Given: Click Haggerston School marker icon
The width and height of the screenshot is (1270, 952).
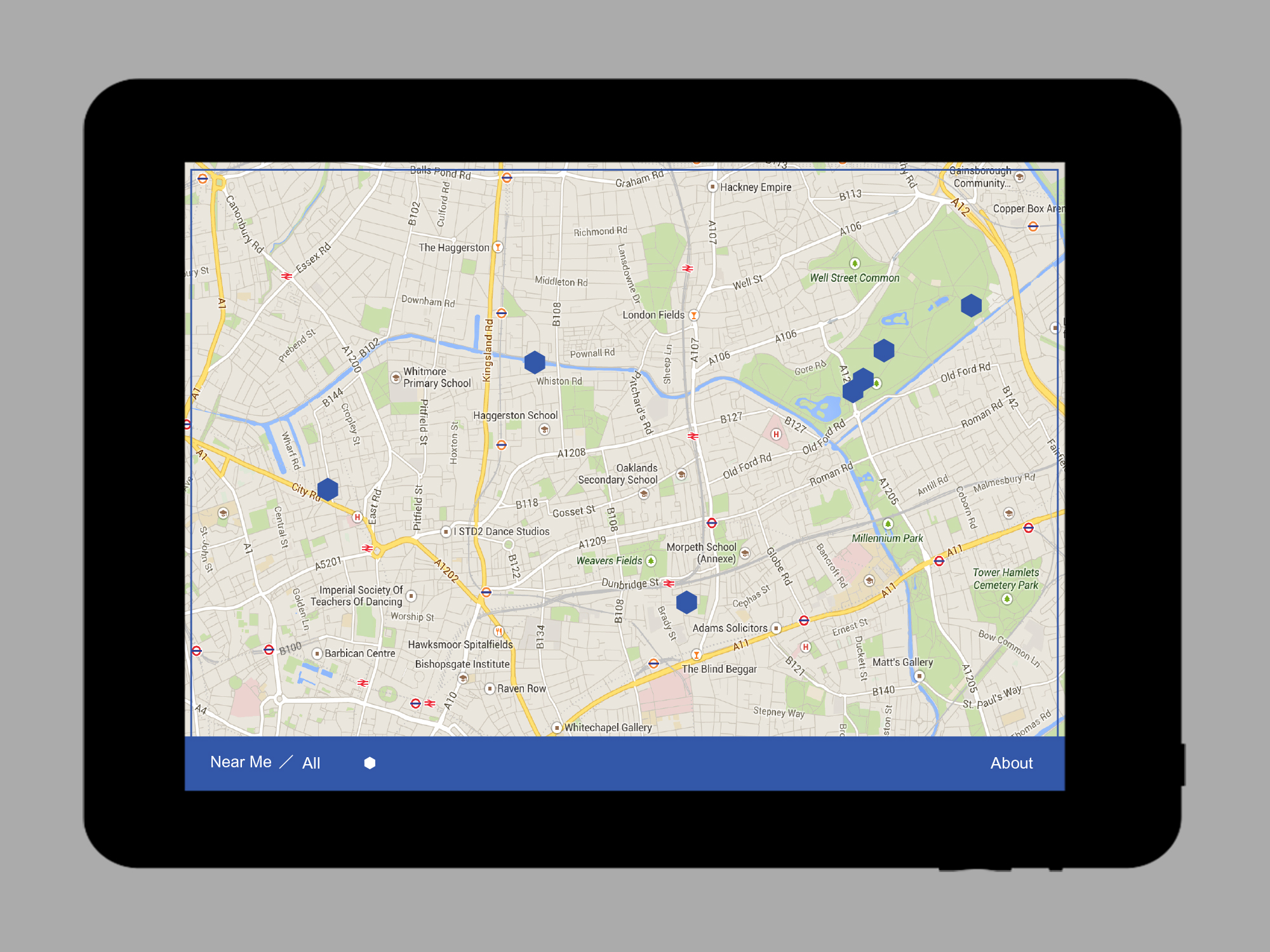Looking at the screenshot, I should click(x=544, y=430).
